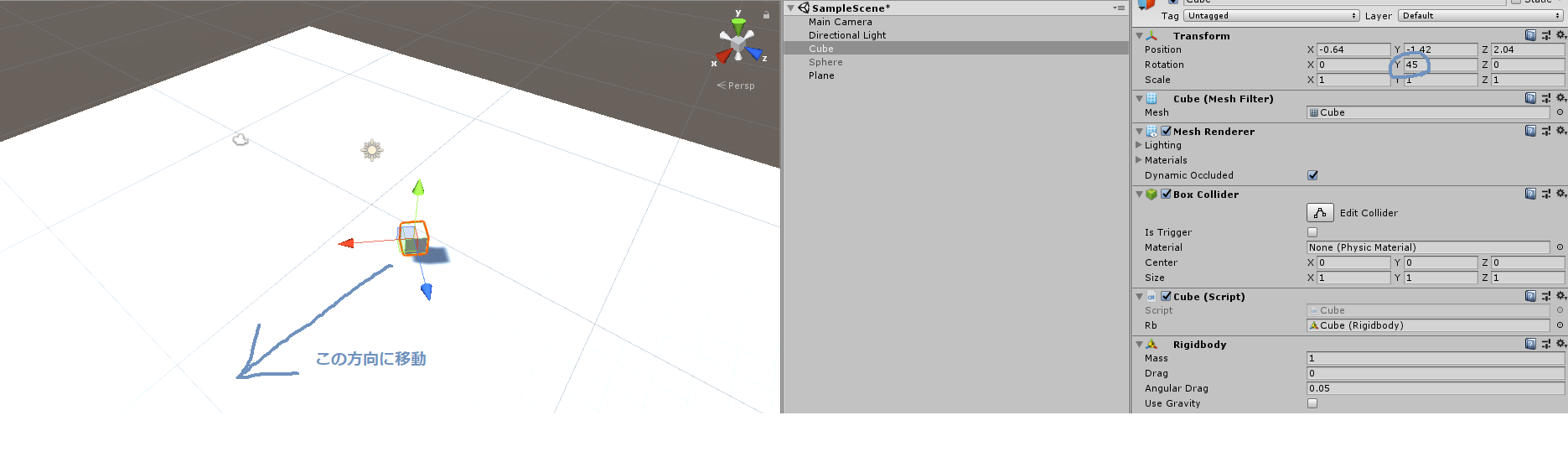
Task: Click the green Y move arrow handle
Action: tap(418, 188)
